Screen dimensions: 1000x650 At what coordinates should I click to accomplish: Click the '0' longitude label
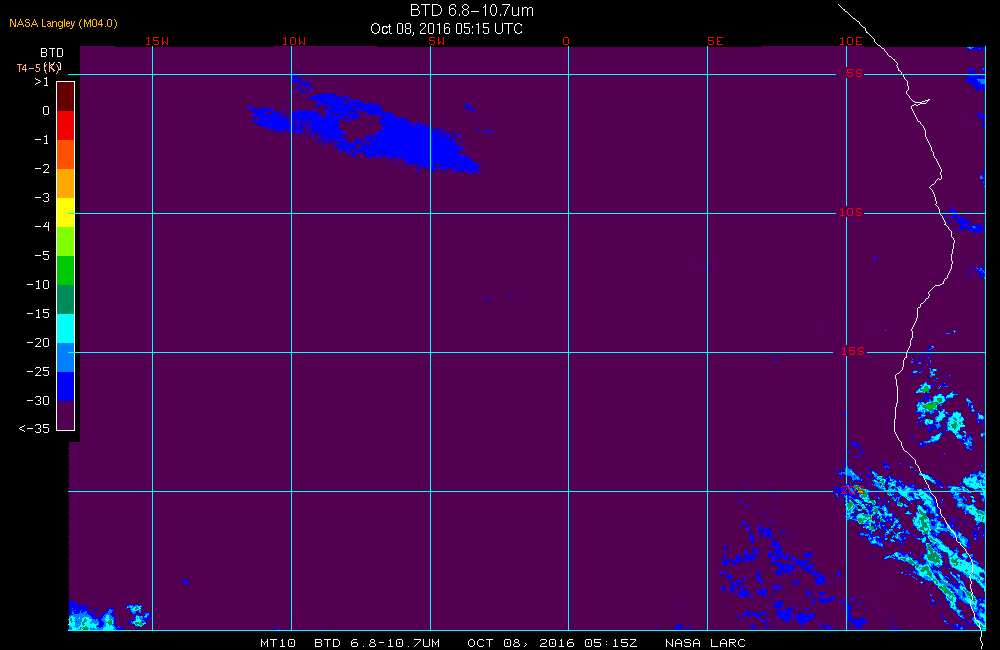click(566, 41)
